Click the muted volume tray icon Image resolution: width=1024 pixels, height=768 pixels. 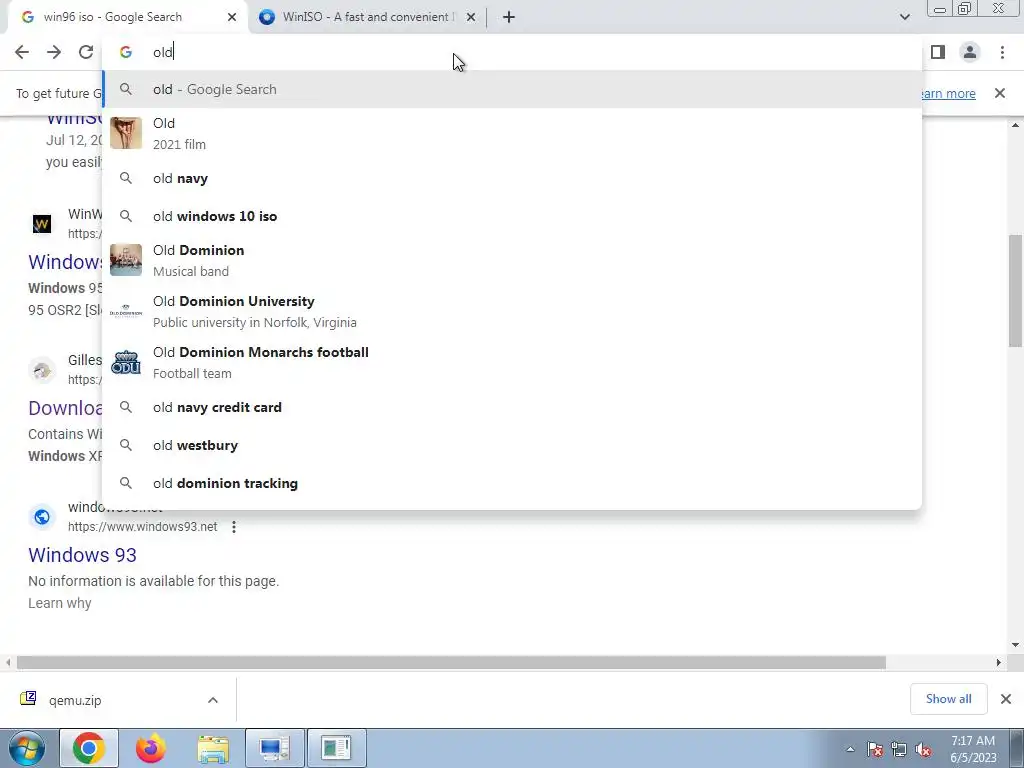[x=923, y=749]
